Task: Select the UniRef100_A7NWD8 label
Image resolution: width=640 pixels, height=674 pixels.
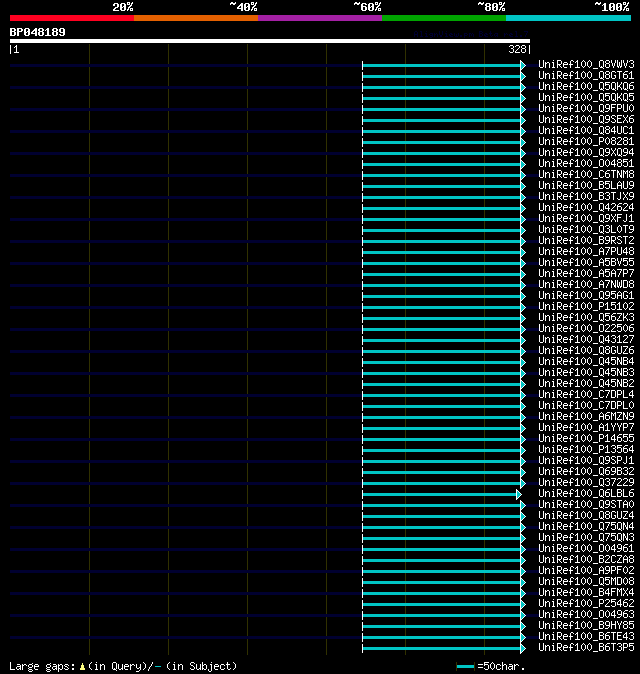Action: pos(586,285)
